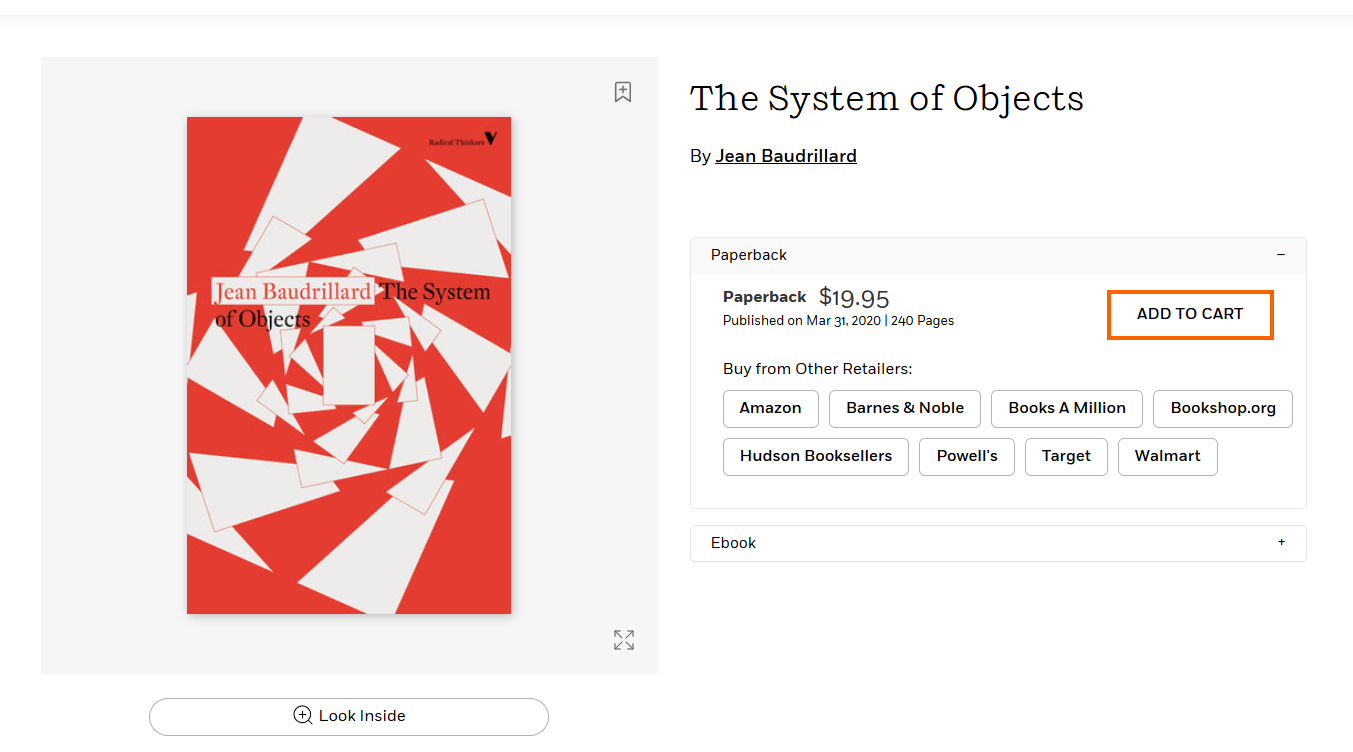Go to Bookshop.org retailer

click(x=1222, y=408)
